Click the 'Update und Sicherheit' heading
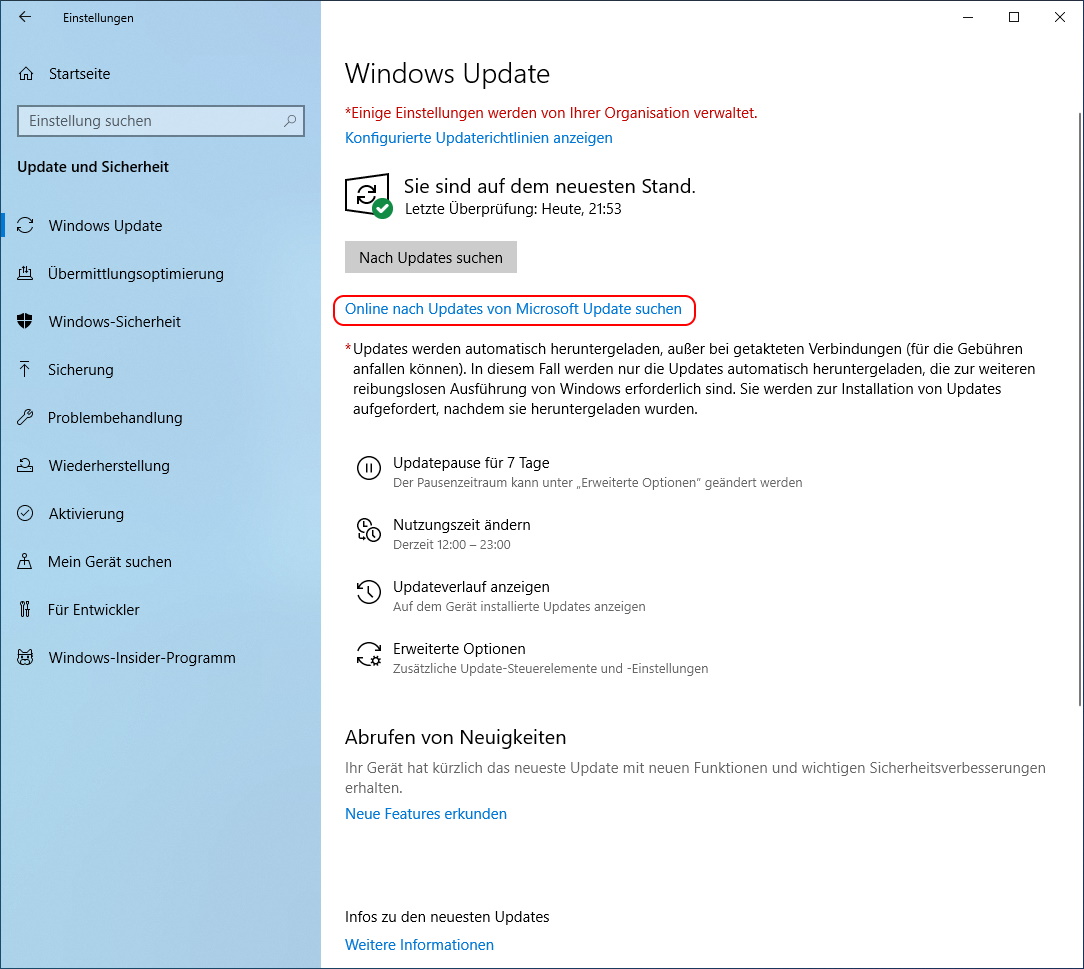Screen dimensions: 1084x969 tap(93, 167)
